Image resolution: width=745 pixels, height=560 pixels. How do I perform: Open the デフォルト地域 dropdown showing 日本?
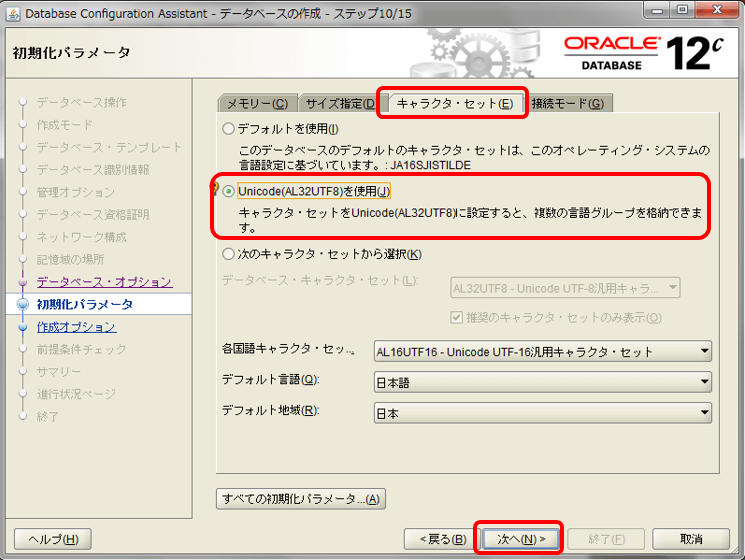[x=543, y=413]
